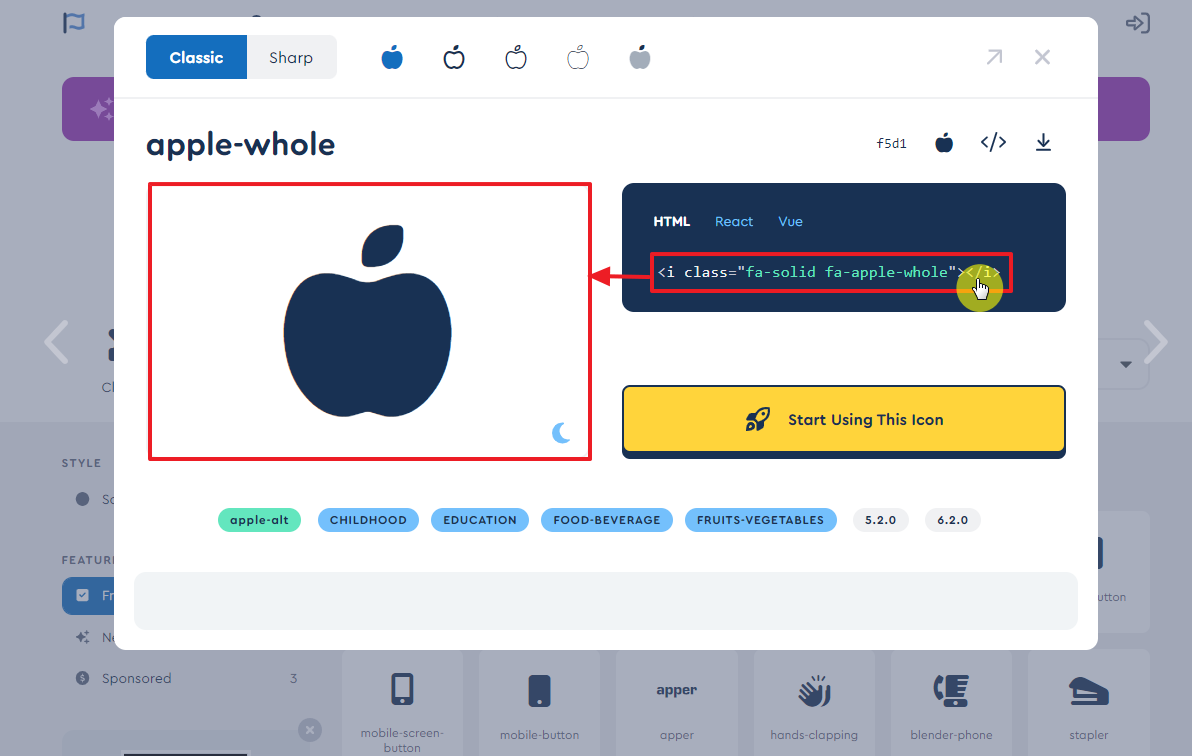Copy the f5d1 unicode value
The height and width of the screenshot is (756, 1192).
[892, 143]
